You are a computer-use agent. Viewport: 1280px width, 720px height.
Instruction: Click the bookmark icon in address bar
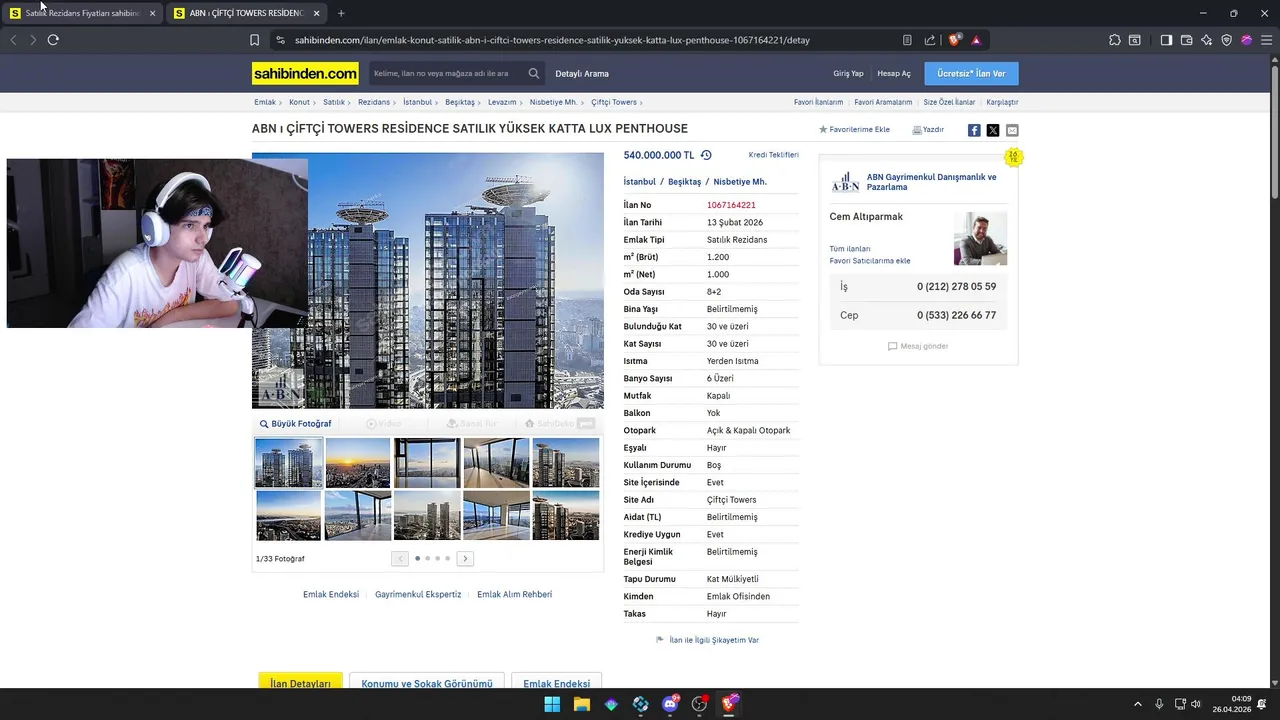click(x=254, y=40)
